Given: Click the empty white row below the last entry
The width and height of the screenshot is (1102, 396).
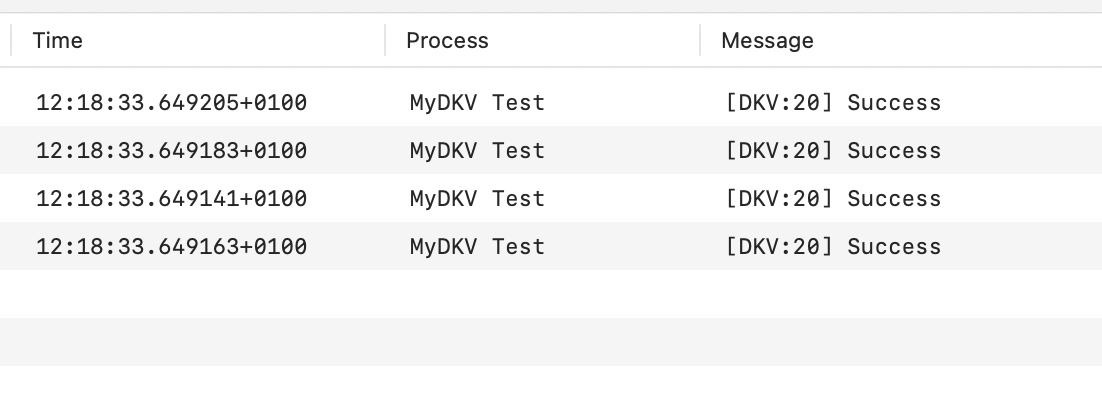Looking at the screenshot, I should pyautogui.click(x=551, y=294).
